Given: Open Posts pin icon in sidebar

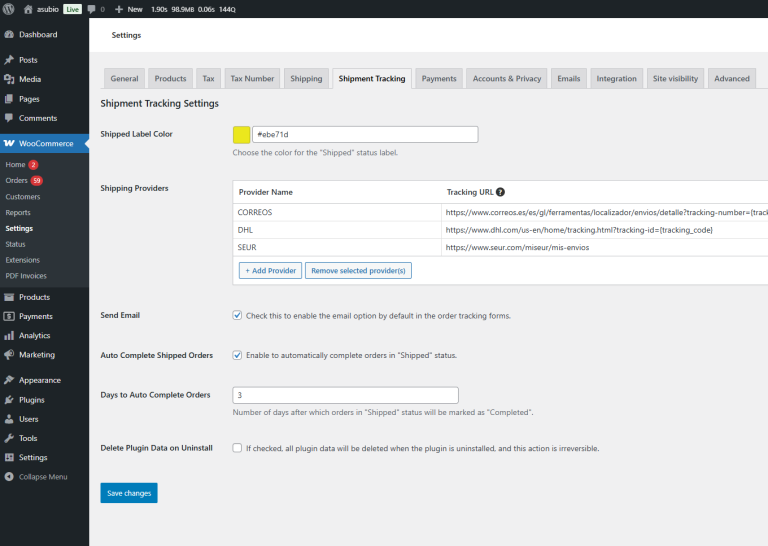Looking at the screenshot, I should (x=9, y=60).
